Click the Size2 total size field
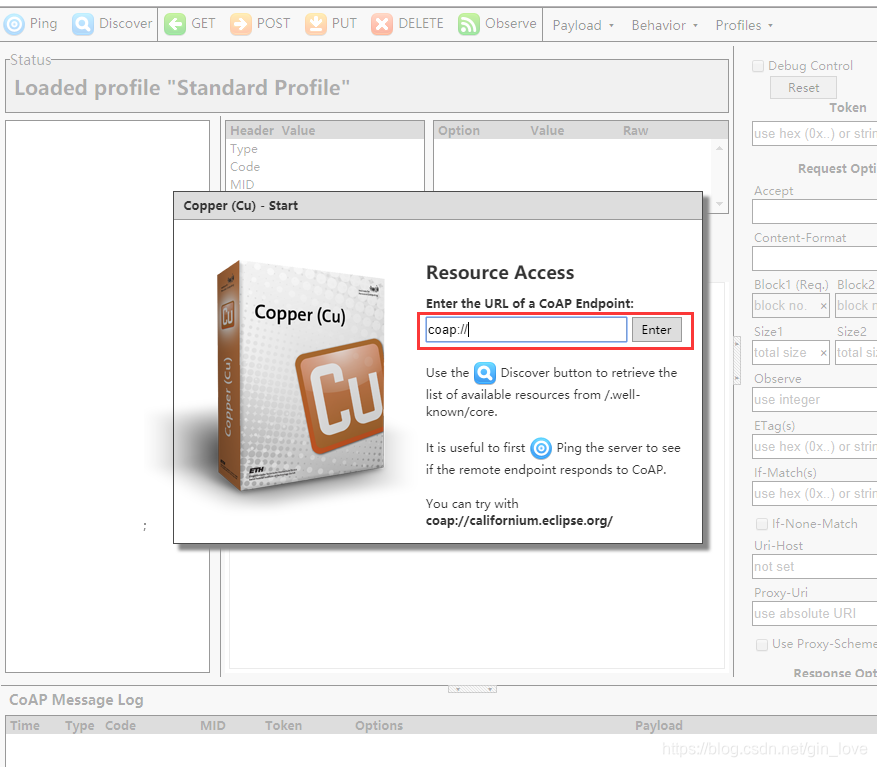 856,353
